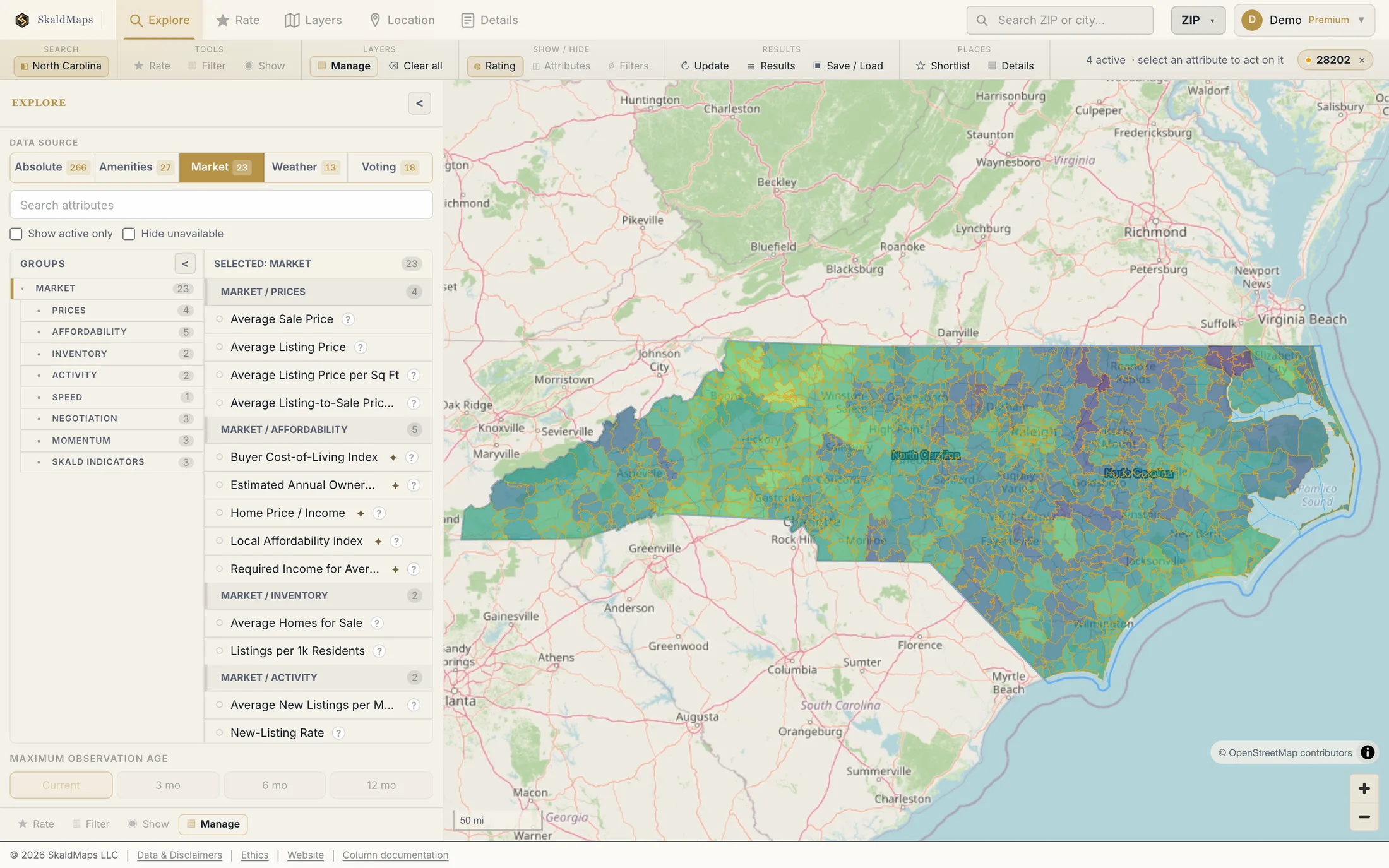Select the Voting data source tab

(390, 167)
